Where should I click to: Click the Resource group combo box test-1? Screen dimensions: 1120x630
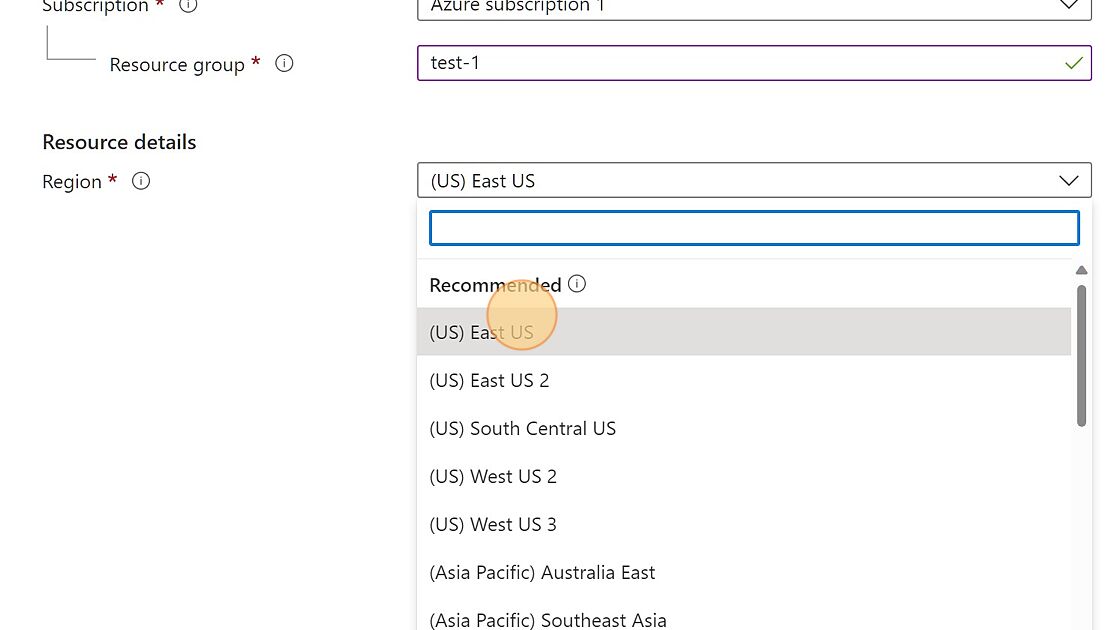click(754, 63)
